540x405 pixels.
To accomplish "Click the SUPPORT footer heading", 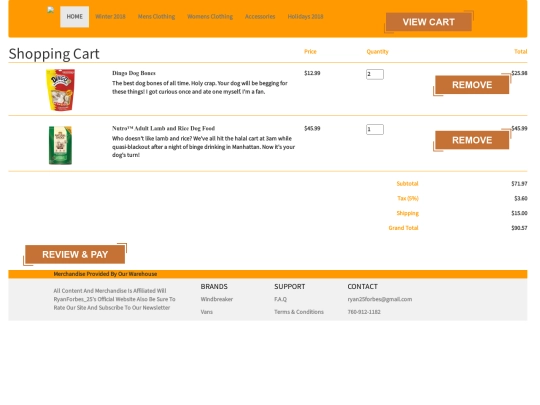I will pyautogui.click(x=290, y=287).
